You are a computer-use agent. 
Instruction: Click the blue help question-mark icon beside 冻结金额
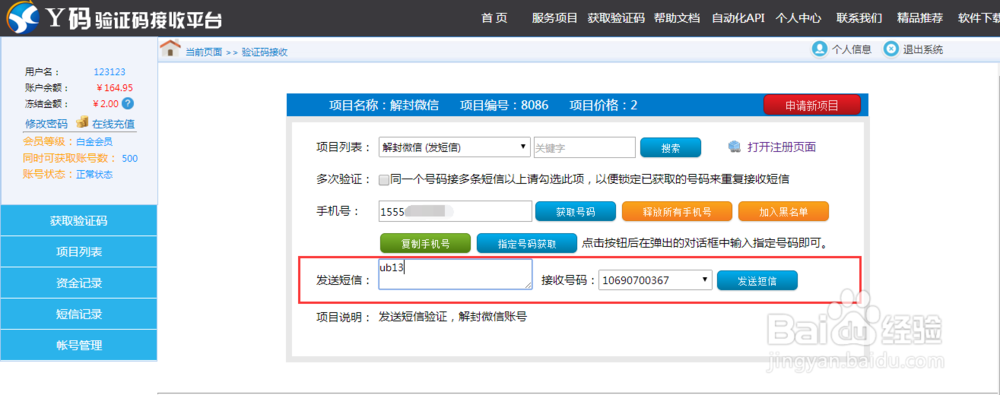pyautogui.click(x=128, y=103)
